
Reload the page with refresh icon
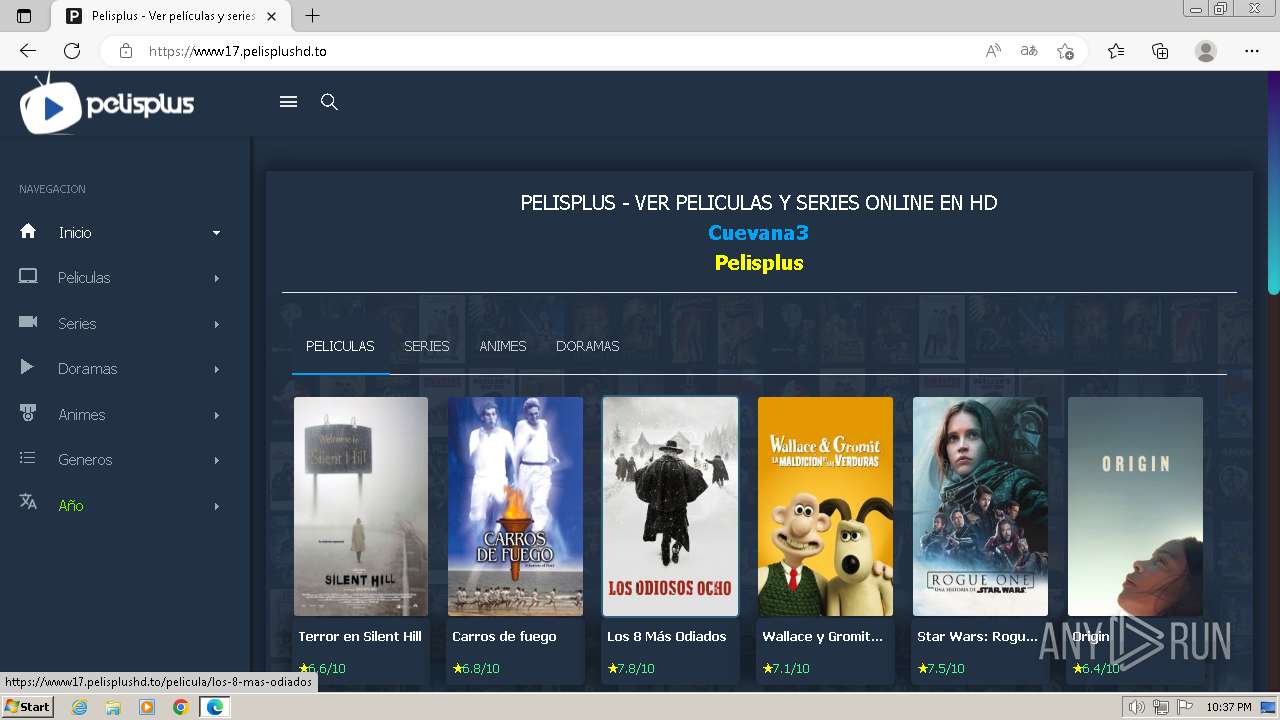(x=72, y=51)
